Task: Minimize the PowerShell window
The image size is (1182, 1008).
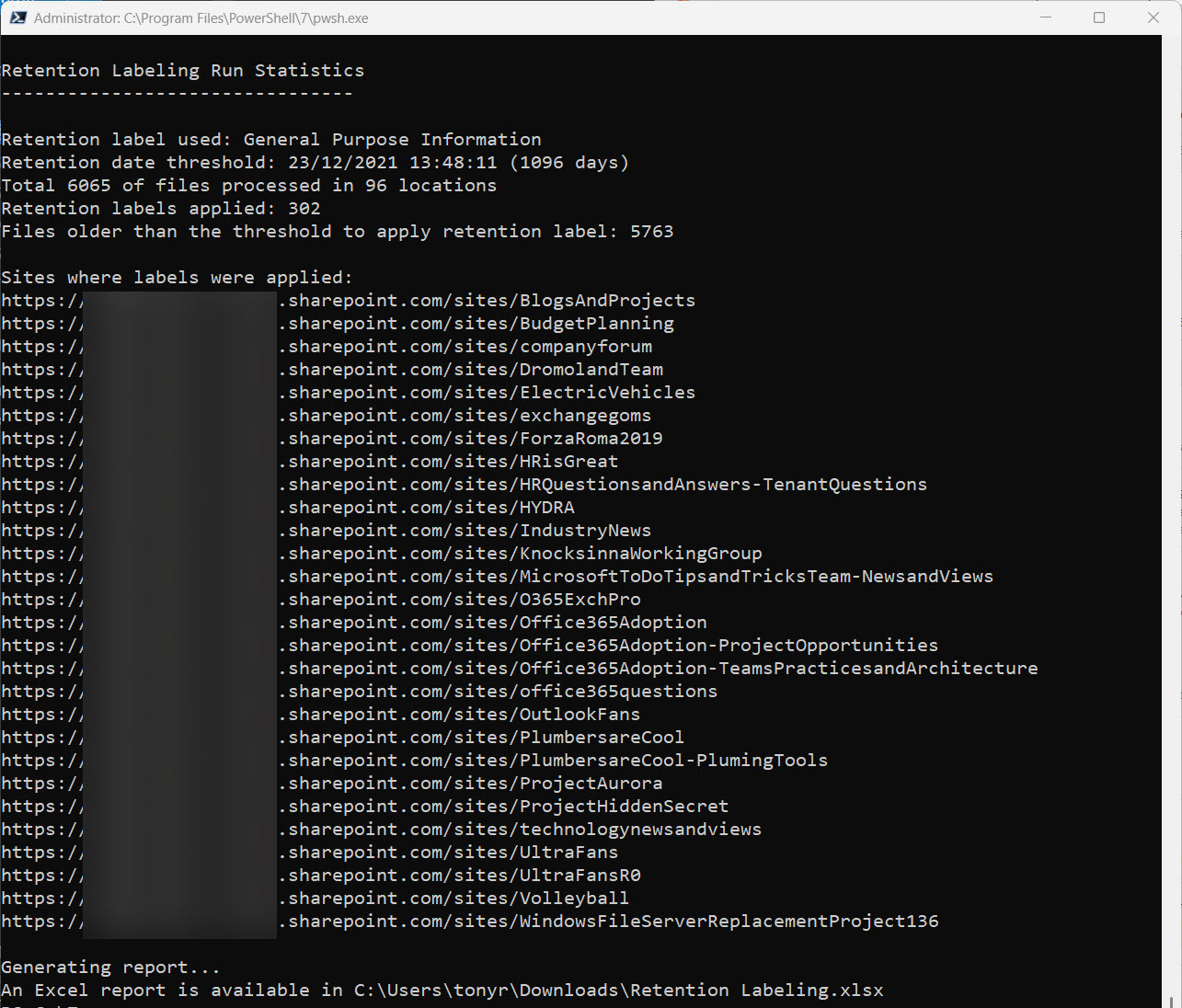Action: point(1044,17)
